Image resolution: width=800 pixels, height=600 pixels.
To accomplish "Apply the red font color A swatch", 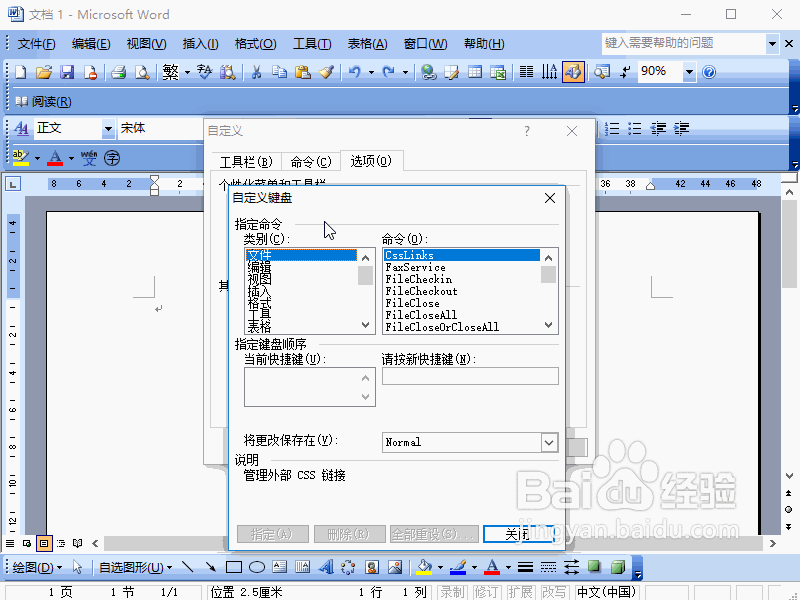I will (x=55, y=158).
